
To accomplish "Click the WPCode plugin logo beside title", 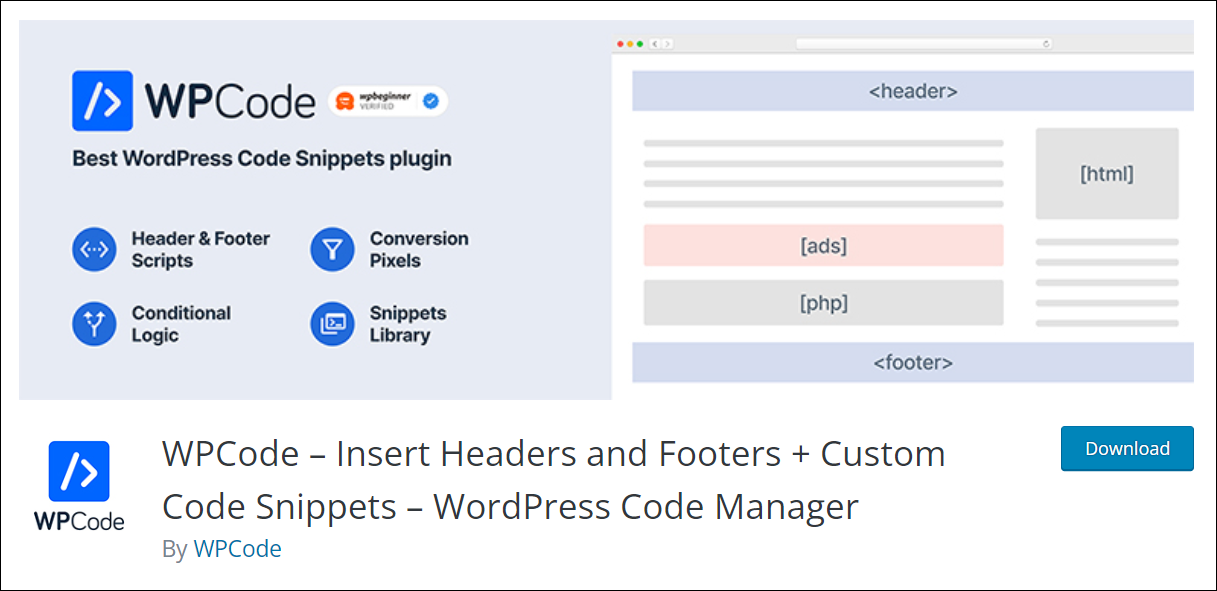I will pos(79,486).
